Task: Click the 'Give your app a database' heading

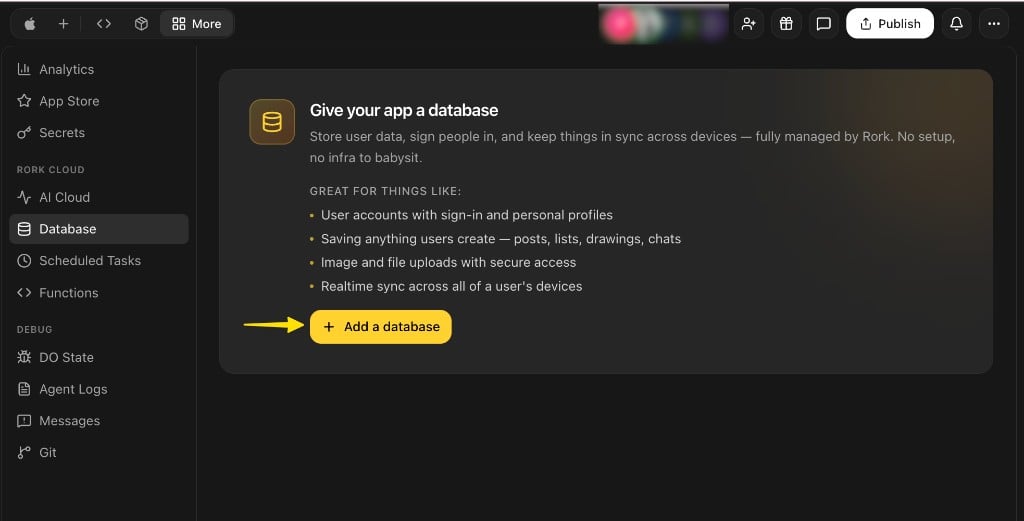Action: (404, 110)
